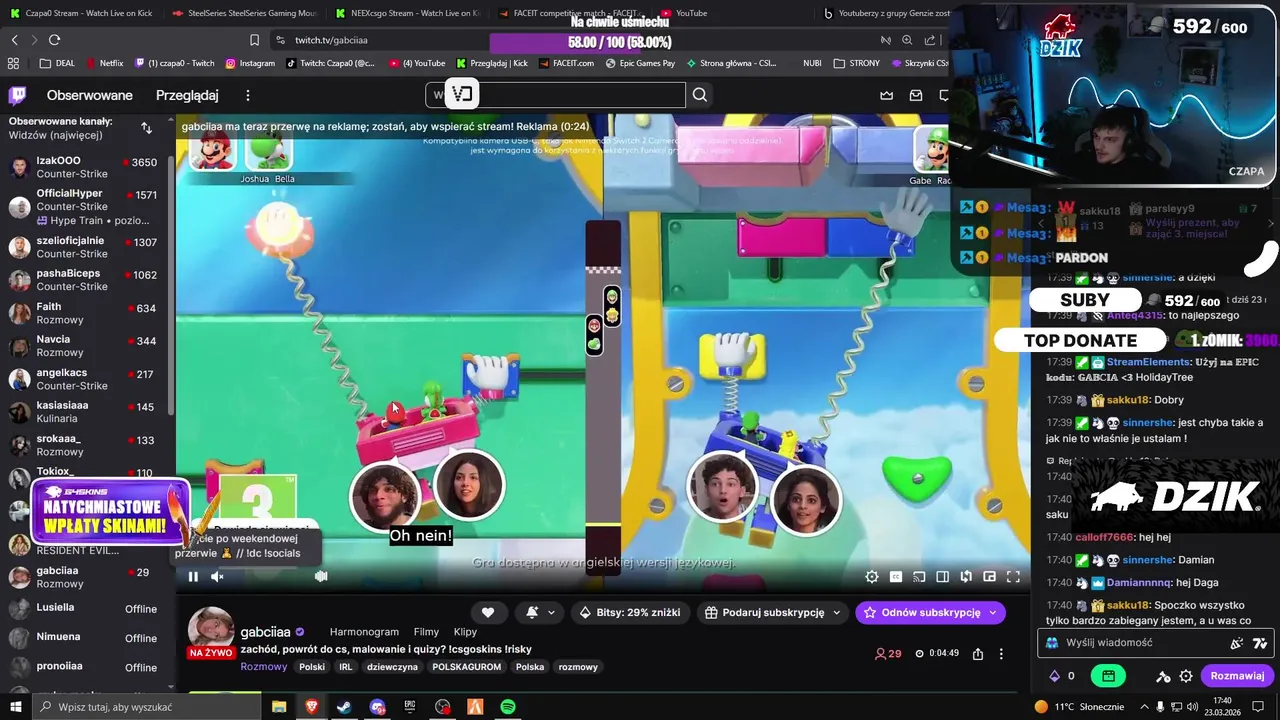Open the Rozmowy category link
Image resolution: width=1280 pixels, height=720 pixels.
[264, 667]
